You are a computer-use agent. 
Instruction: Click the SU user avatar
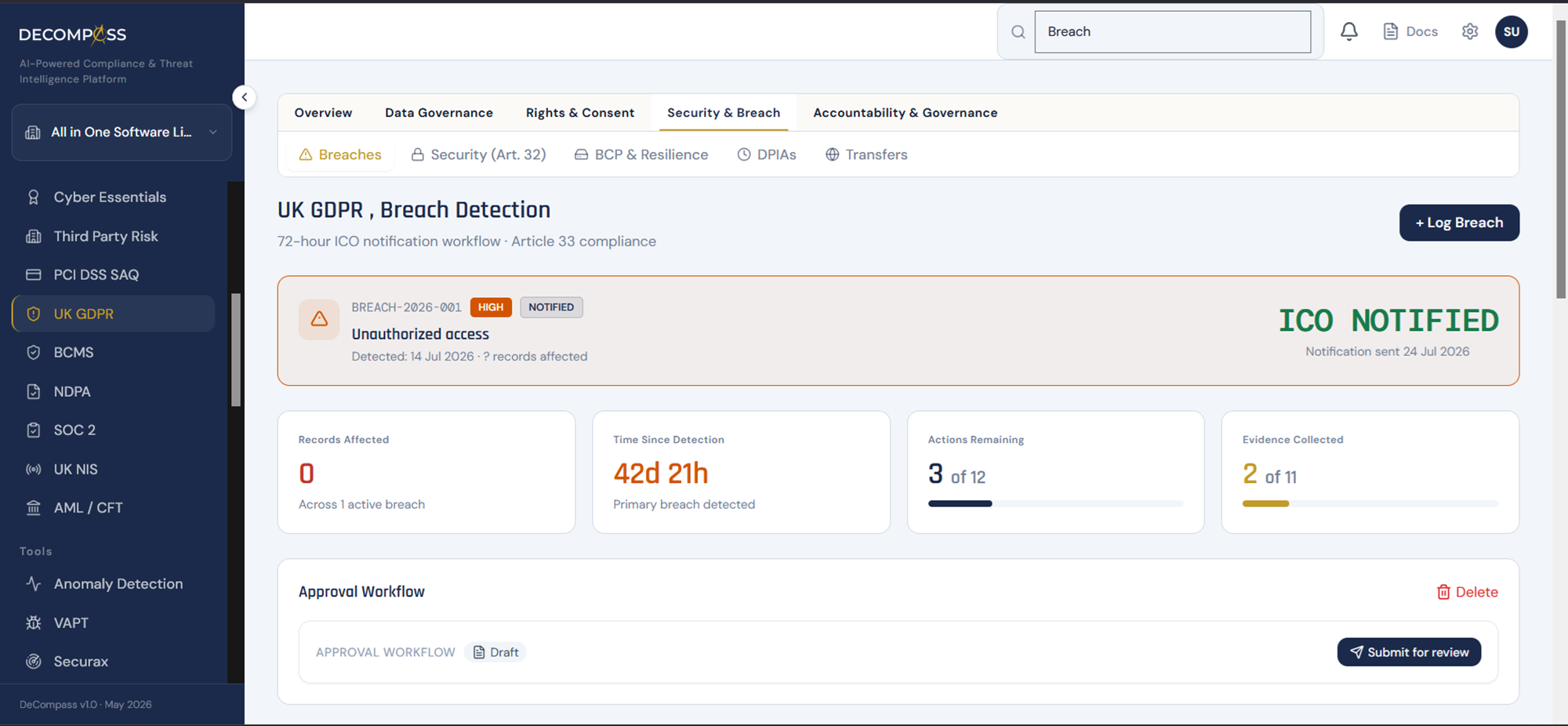[x=1511, y=32]
